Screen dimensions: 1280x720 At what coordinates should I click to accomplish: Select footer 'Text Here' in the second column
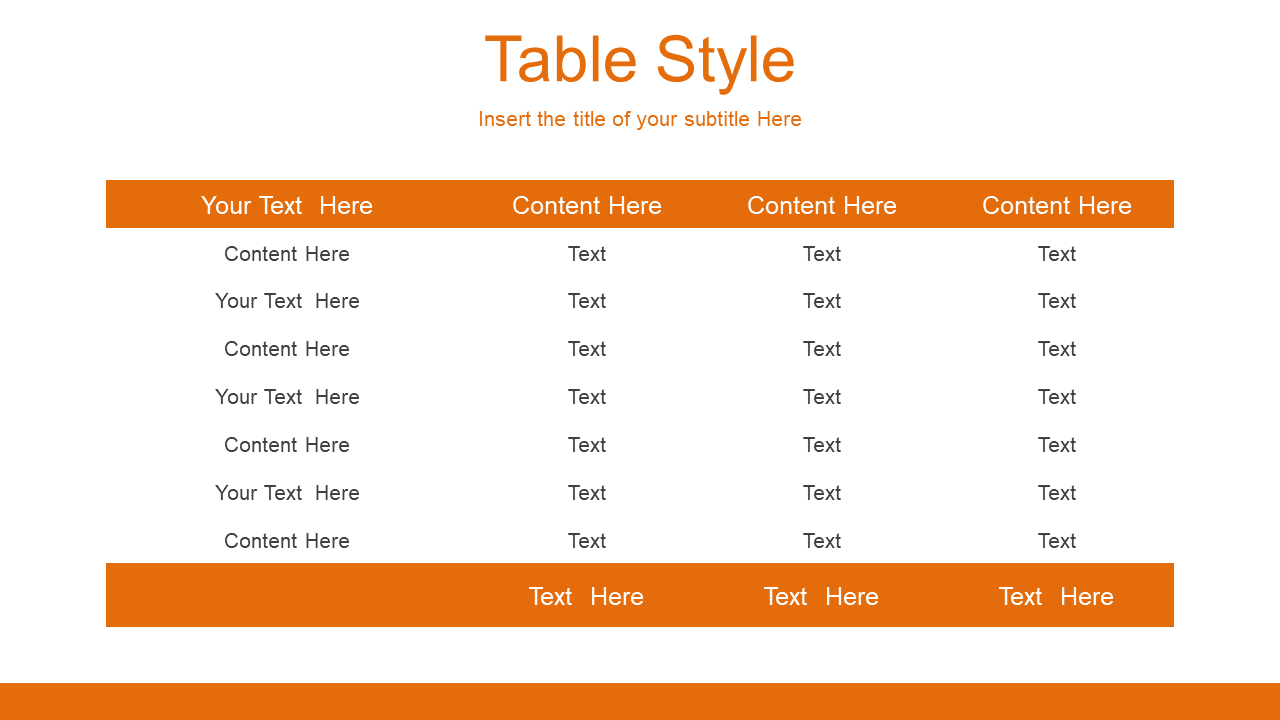tap(587, 597)
